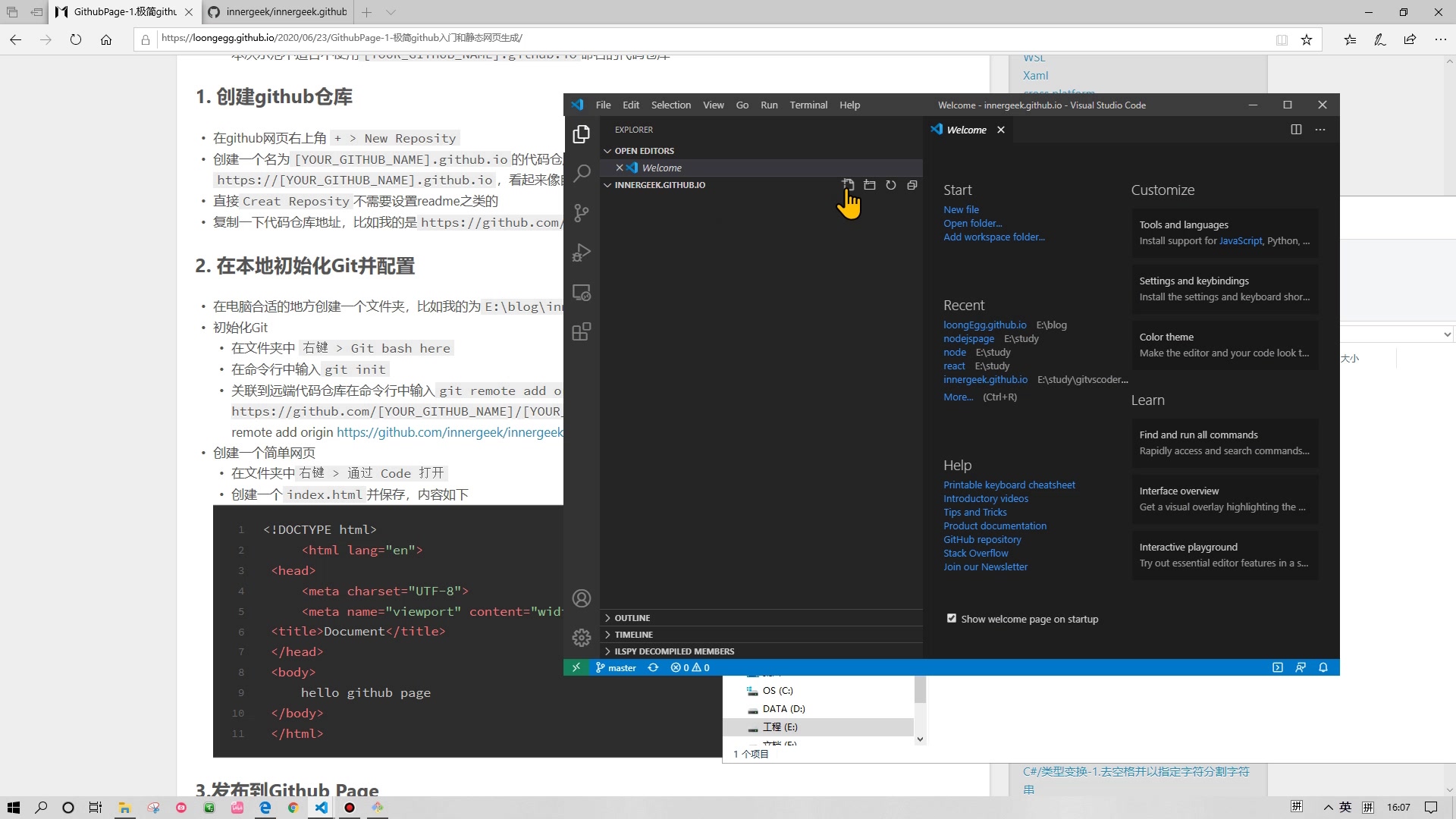Click the More... recent link
The image size is (1456, 819).
pyautogui.click(x=959, y=397)
